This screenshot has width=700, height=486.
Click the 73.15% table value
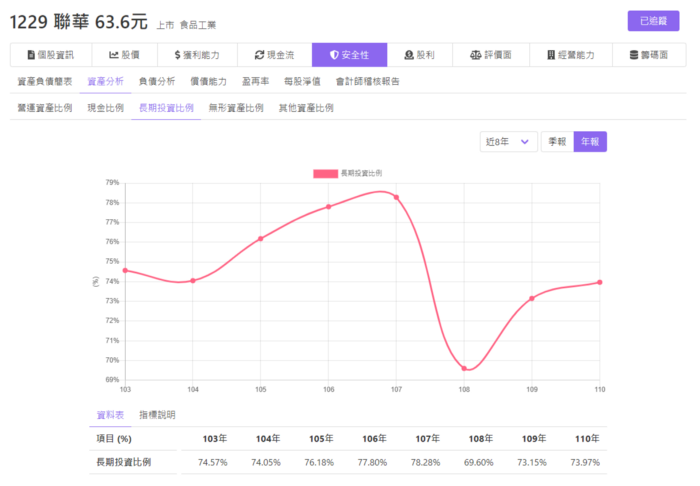click(532, 462)
